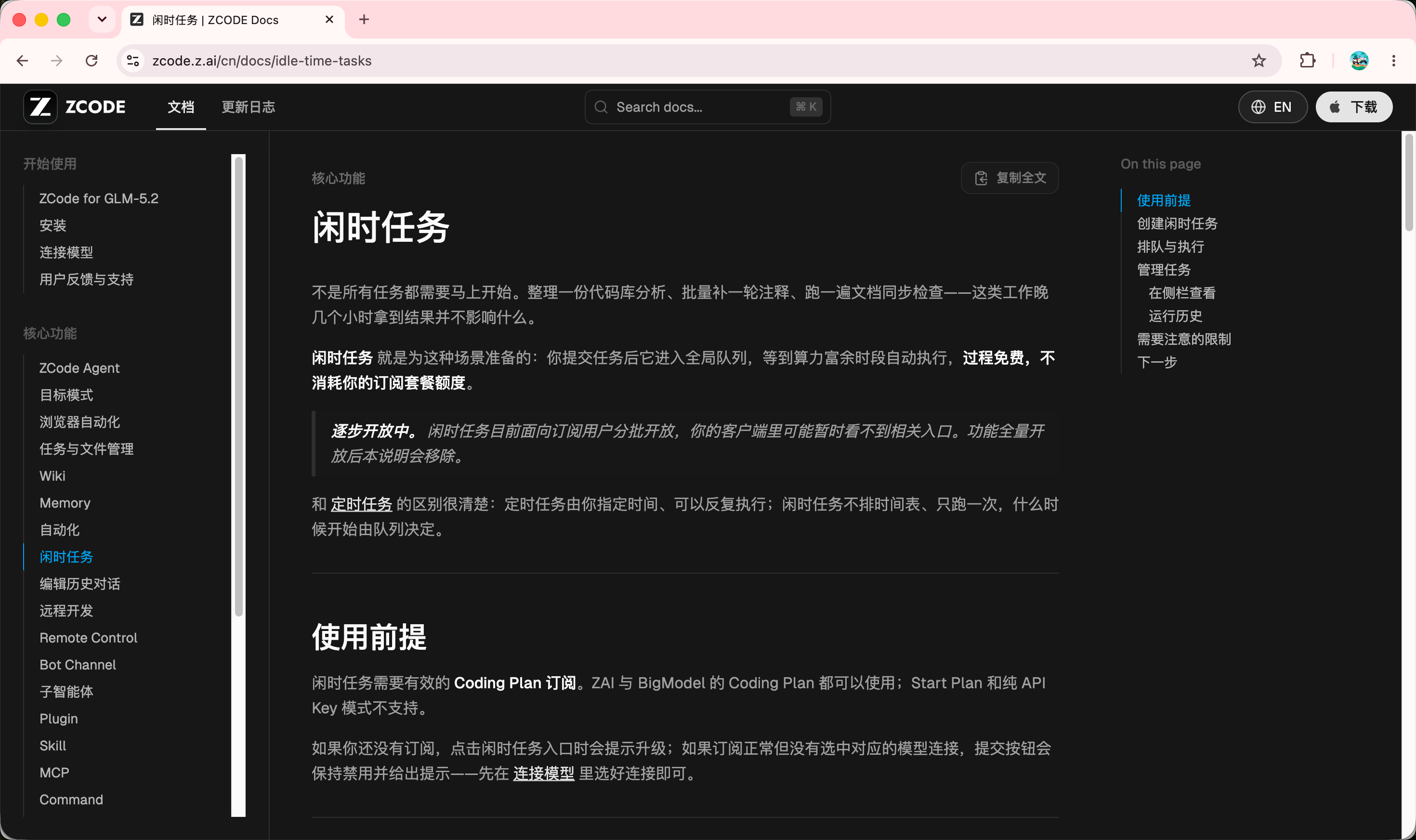Click the 使用前提 section heading
The height and width of the screenshot is (840, 1416).
tap(369, 637)
